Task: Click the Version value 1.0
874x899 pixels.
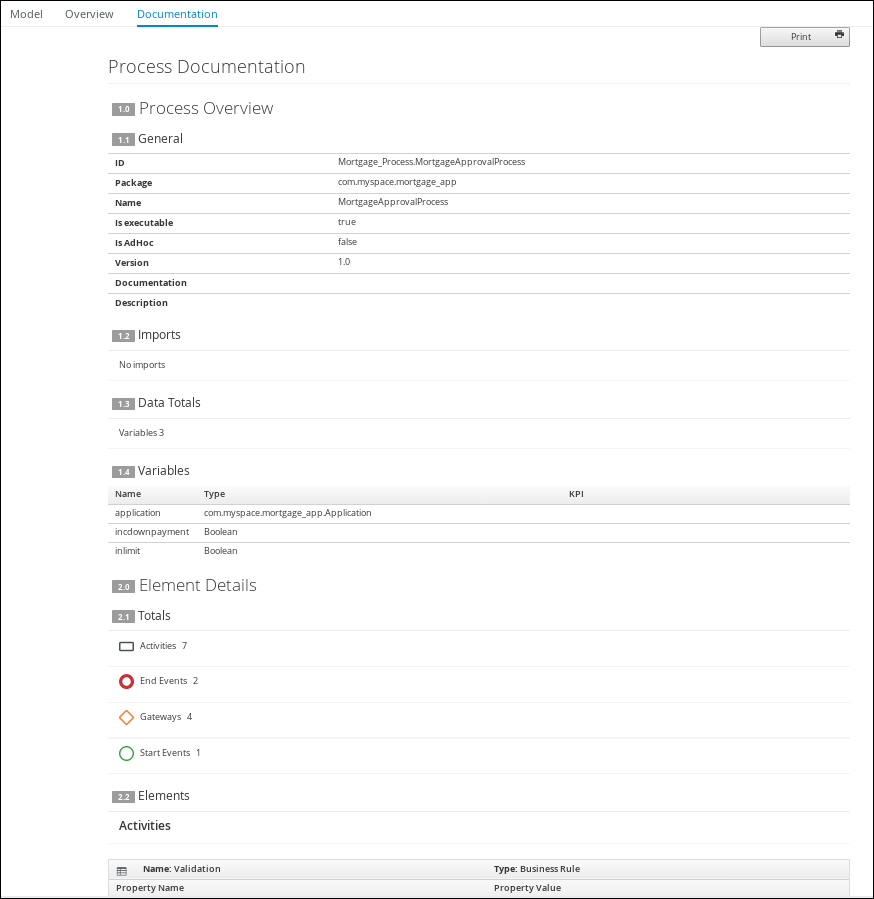Action: pyautogui.click(x=344, y=262)
